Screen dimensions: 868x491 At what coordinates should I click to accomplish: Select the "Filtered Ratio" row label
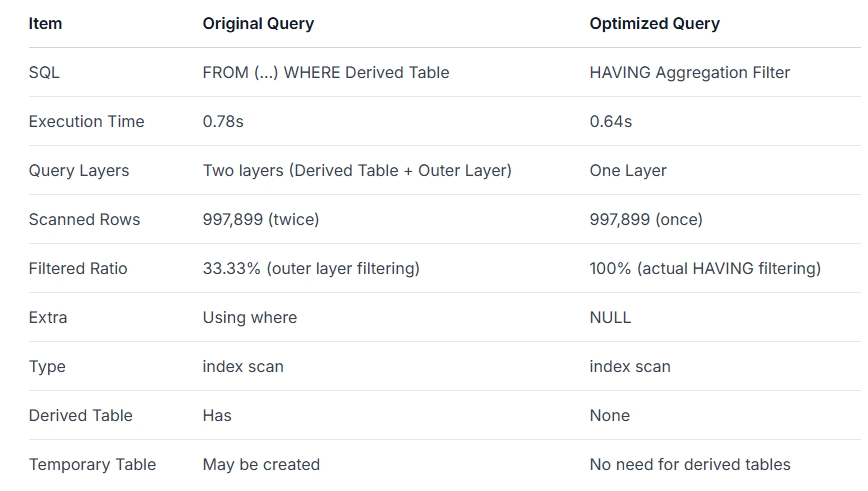coord(78,268)
